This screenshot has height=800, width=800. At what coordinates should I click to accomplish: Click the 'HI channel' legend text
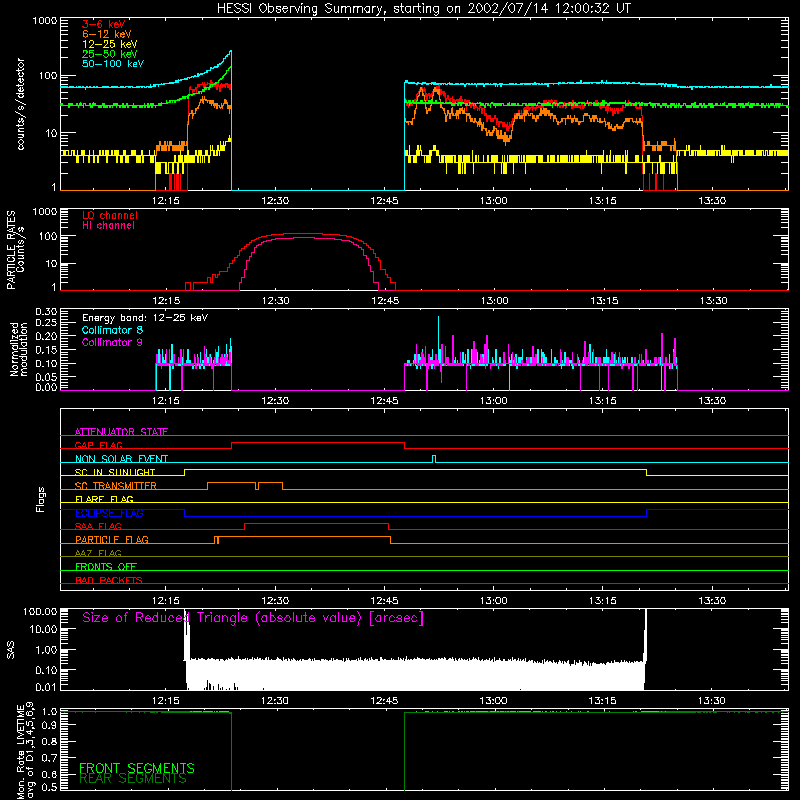tap(108, 226)
